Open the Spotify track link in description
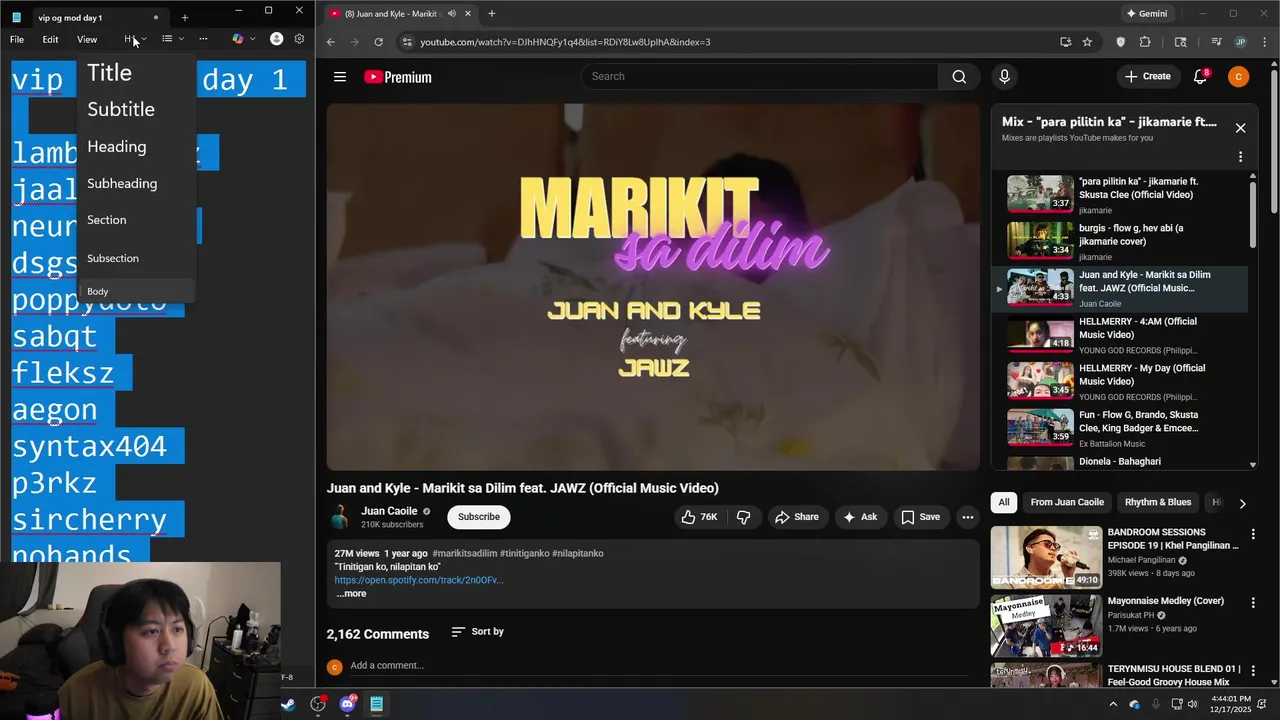 (419, 580)
